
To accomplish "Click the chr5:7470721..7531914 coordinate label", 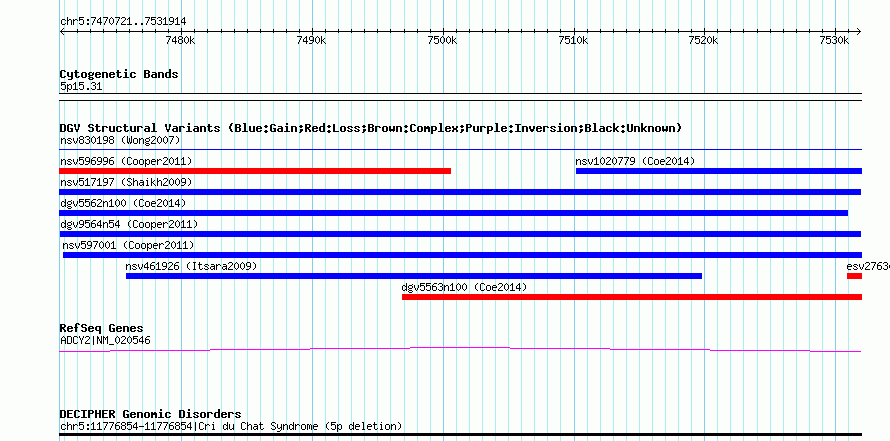I will pos(123,22).
